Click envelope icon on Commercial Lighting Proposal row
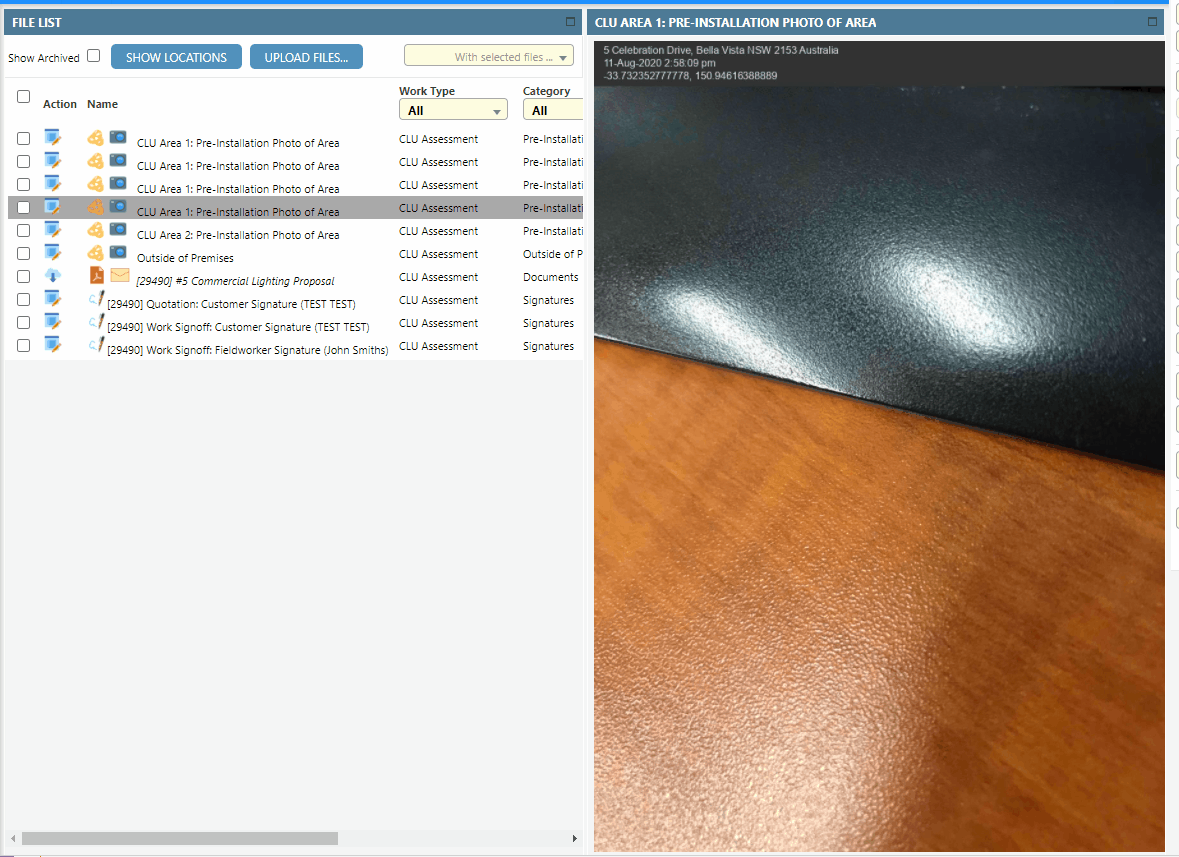 click(x=120, y=276)
